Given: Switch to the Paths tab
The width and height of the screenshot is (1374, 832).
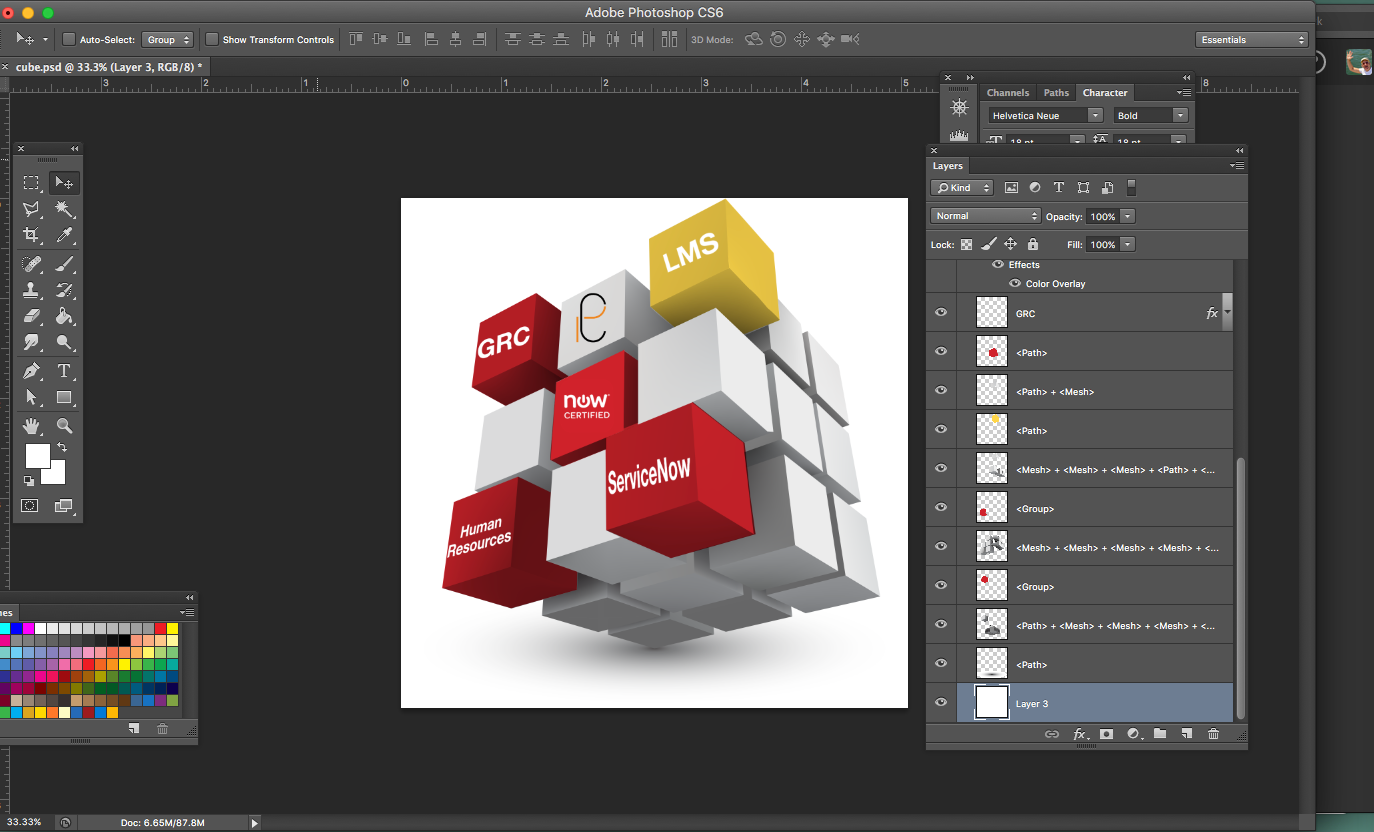Looking at the screenshot, I should click(x=1056, y=92).
